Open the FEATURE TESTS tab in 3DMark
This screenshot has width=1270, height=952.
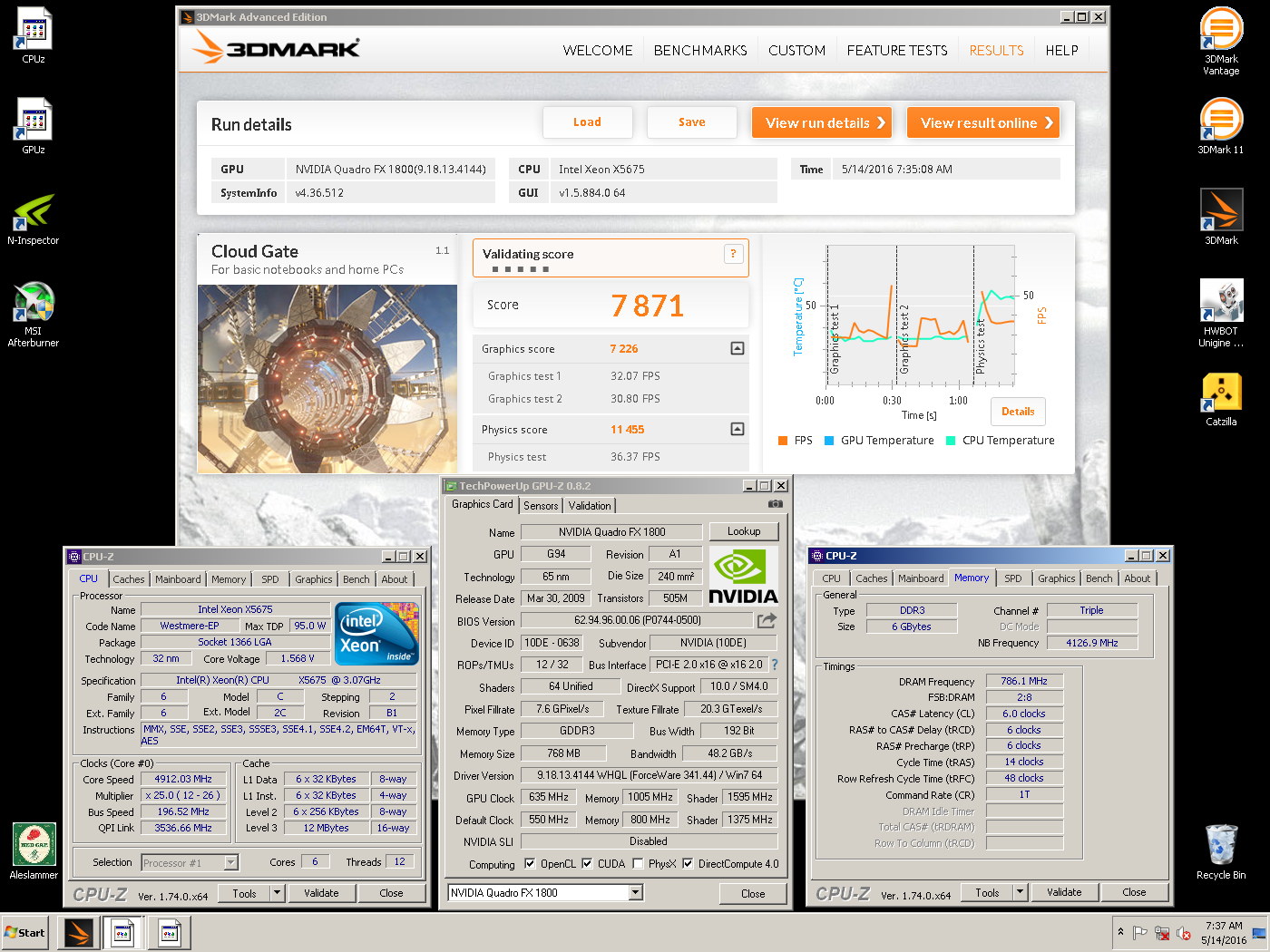coord(897,51)
